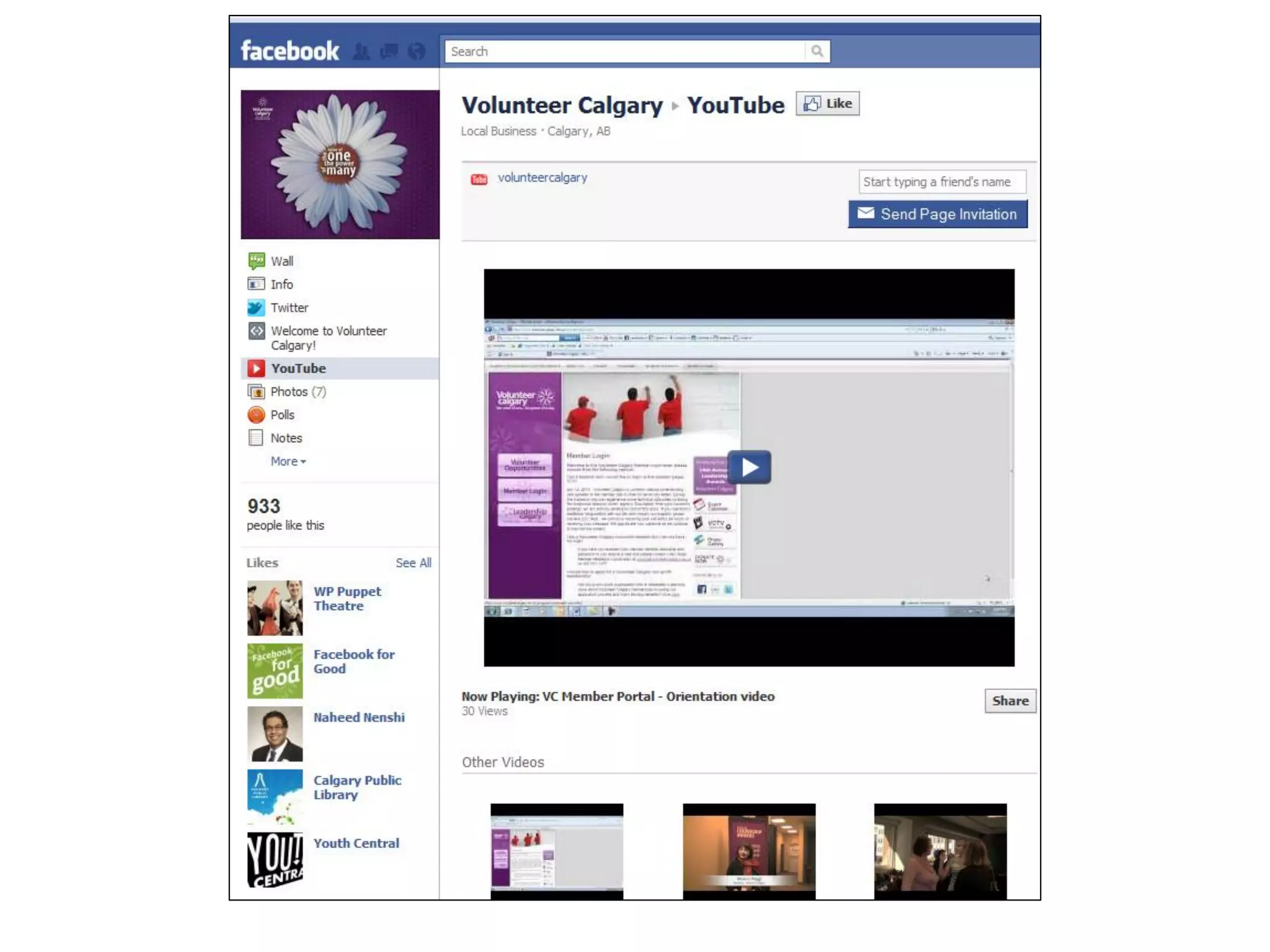This screenshot has width=1270, height=952.
Task: Click the search magnifier icon
Action: pyautogui.click(x=817, y=51)
